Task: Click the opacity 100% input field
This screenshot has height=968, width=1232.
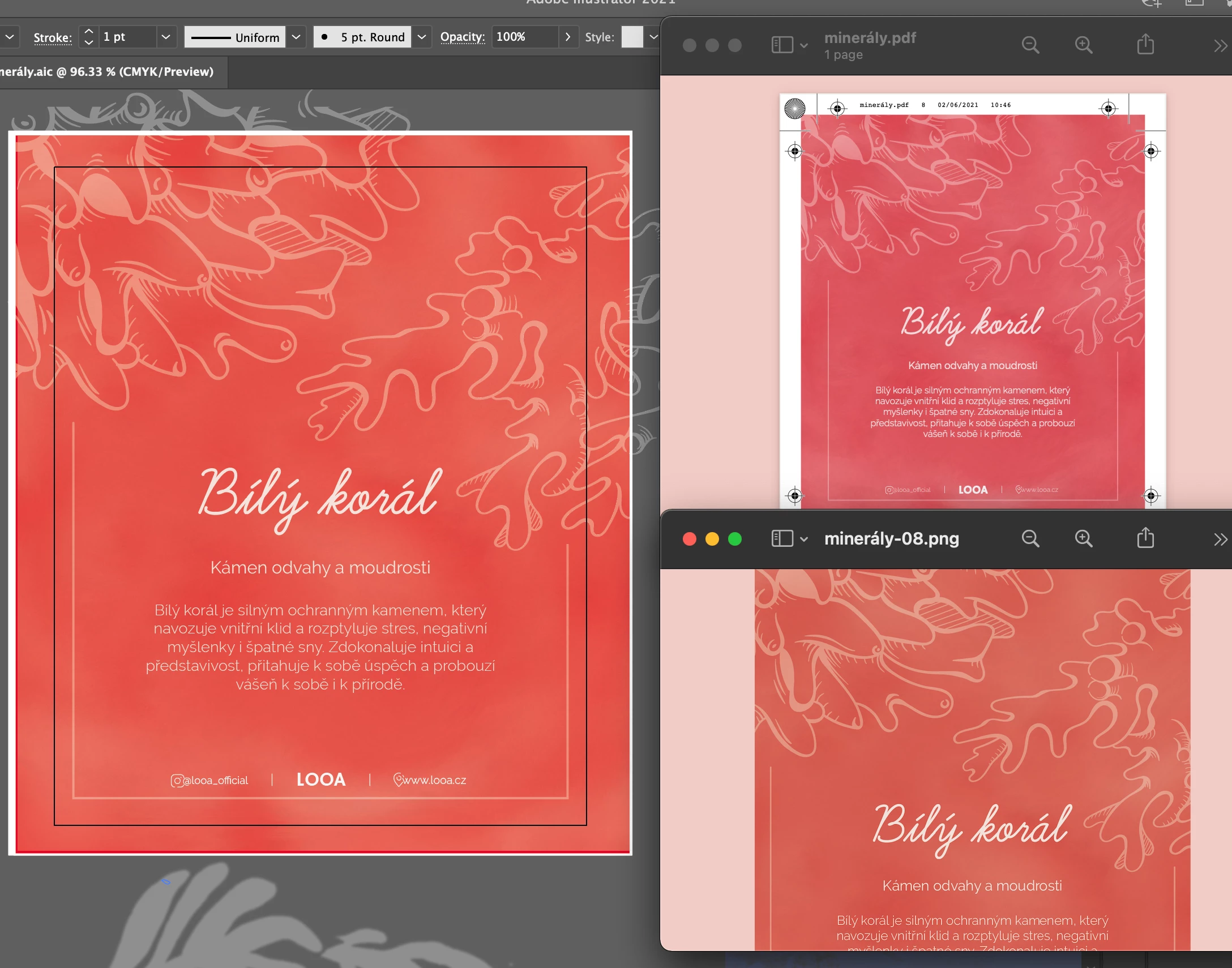Action: point(524,37)
